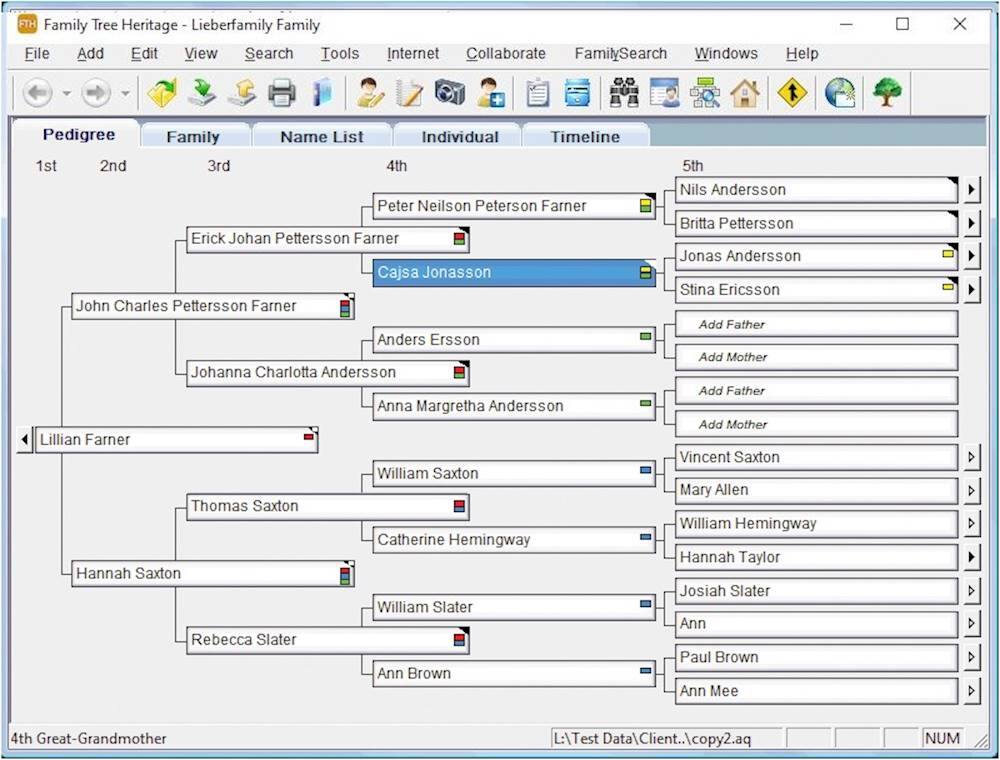
Task: Click the colored status square on Cajsa Jonasson
Action: click(643, 272)
